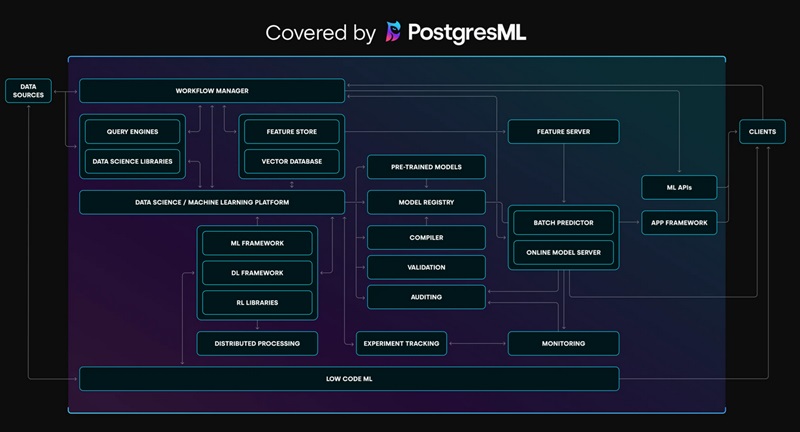Click the ML APIs box
The image size is (800, 432).
tap(679, 187)
